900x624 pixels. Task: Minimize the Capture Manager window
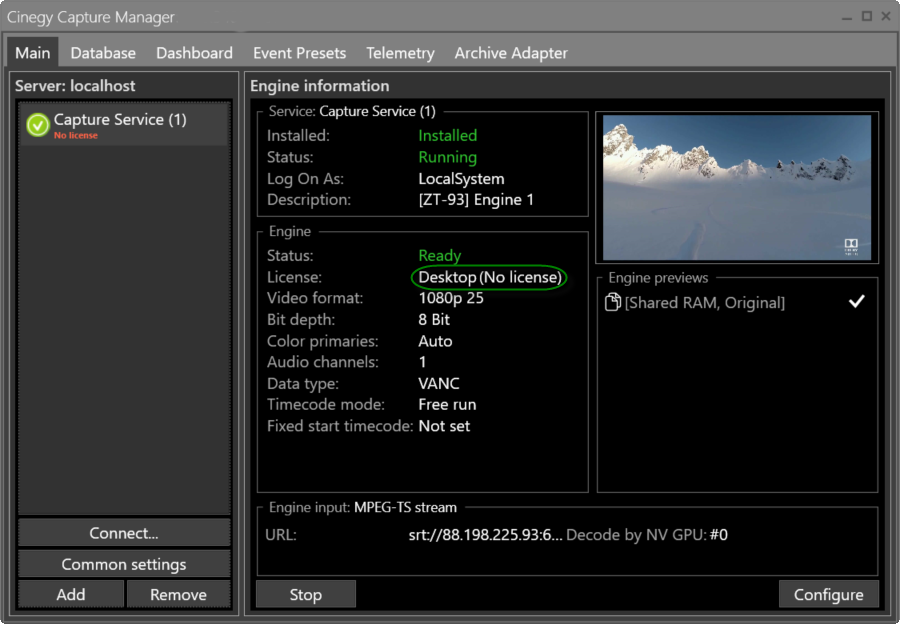(x=848, y=16)
